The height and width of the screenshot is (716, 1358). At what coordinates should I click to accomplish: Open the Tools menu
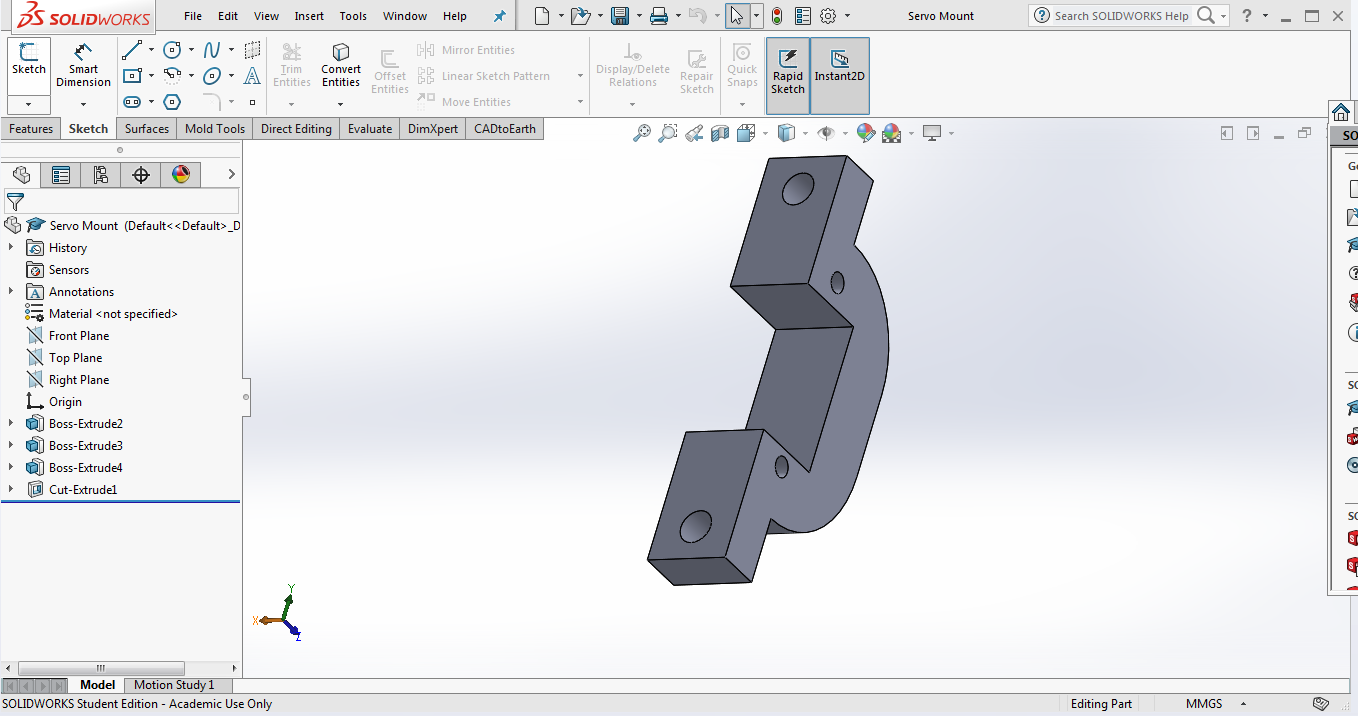[x=353, y=16]
